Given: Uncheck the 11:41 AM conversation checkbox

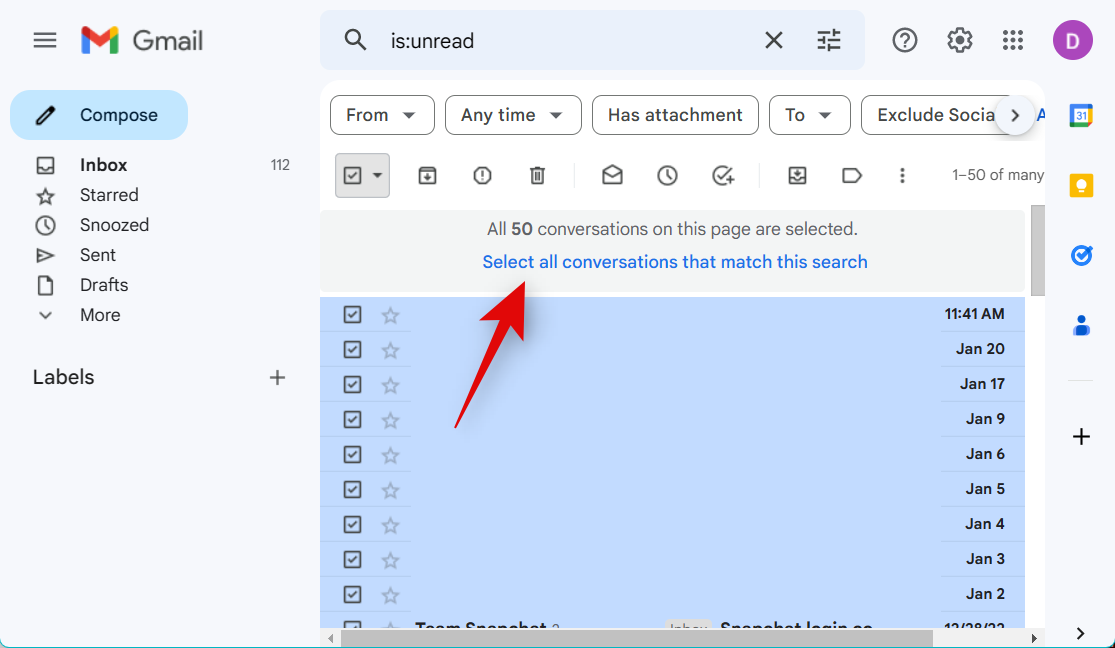Looking at the screenshot, I should [352, 315].
